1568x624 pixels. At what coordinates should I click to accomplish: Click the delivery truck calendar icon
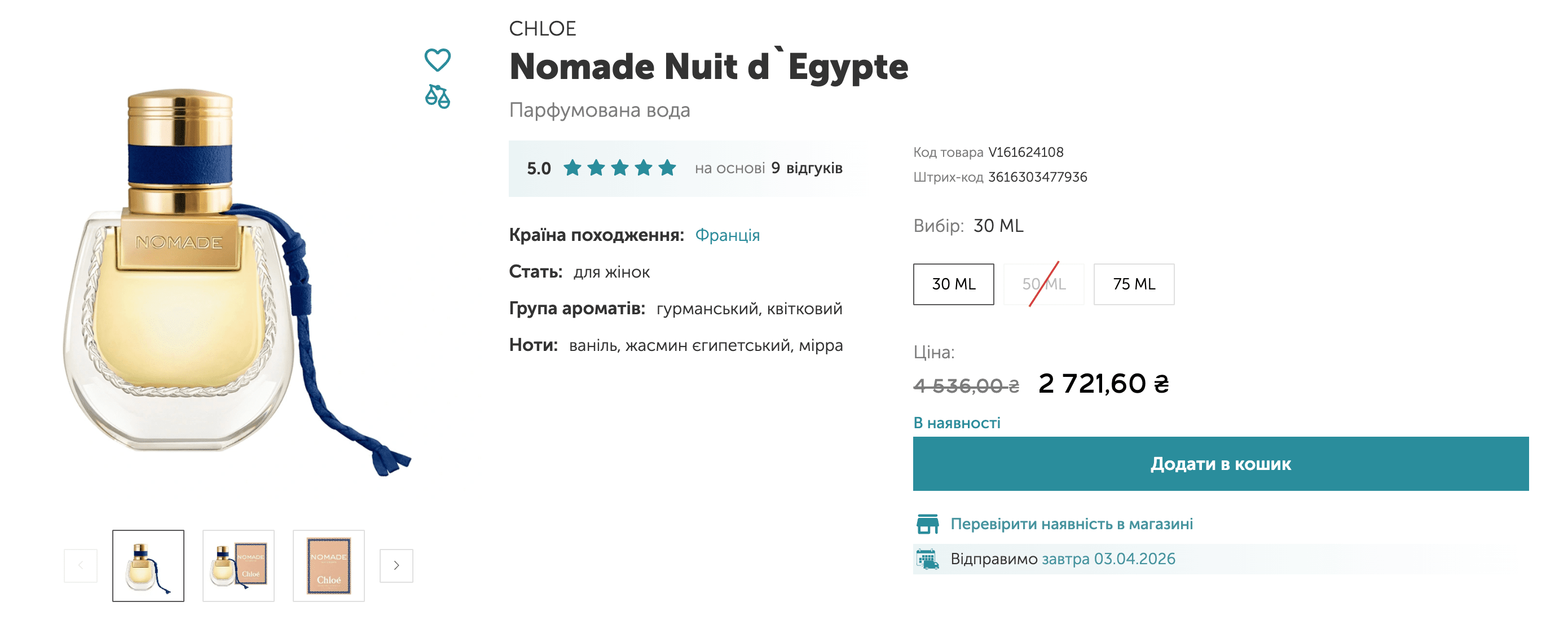click(927, 559)
